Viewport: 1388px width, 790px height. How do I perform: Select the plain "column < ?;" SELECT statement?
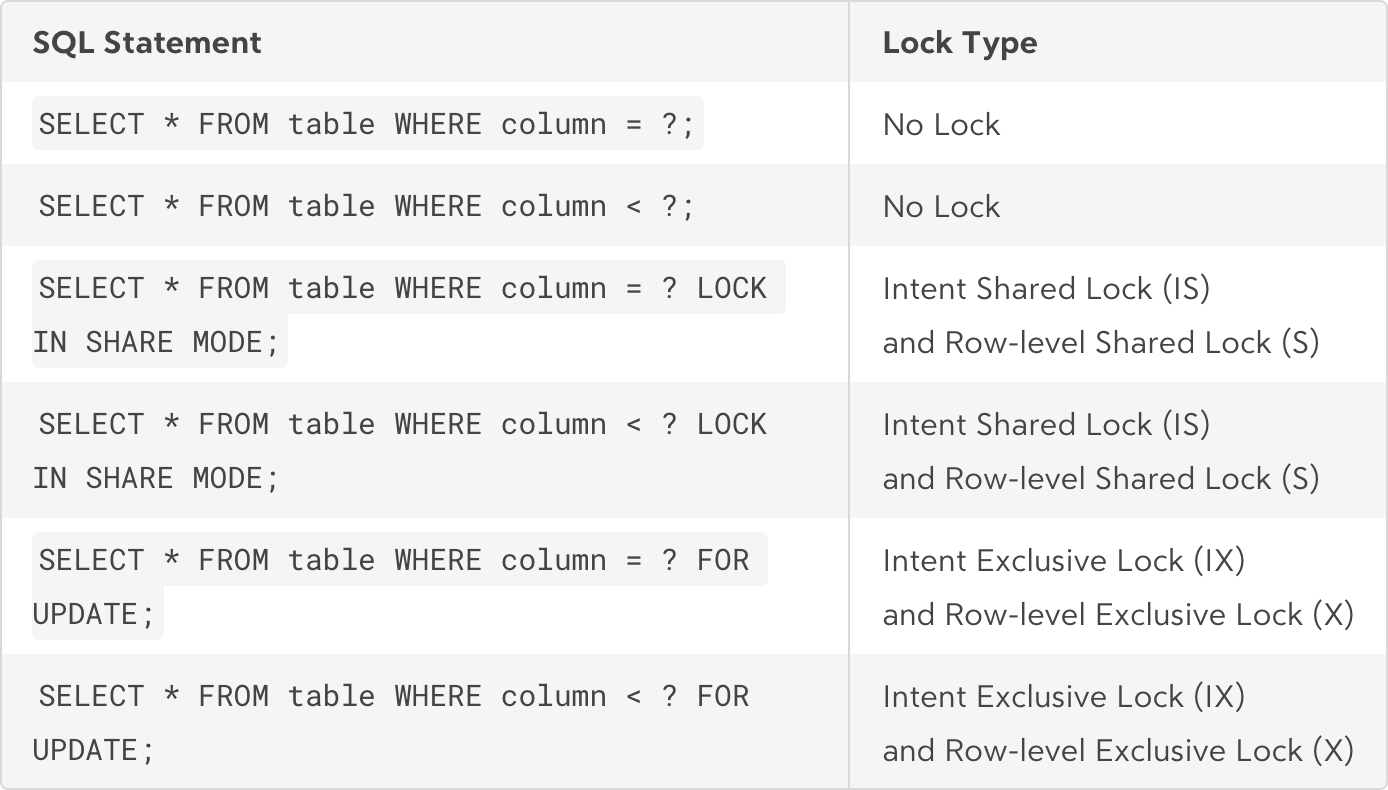coord(366,206)
